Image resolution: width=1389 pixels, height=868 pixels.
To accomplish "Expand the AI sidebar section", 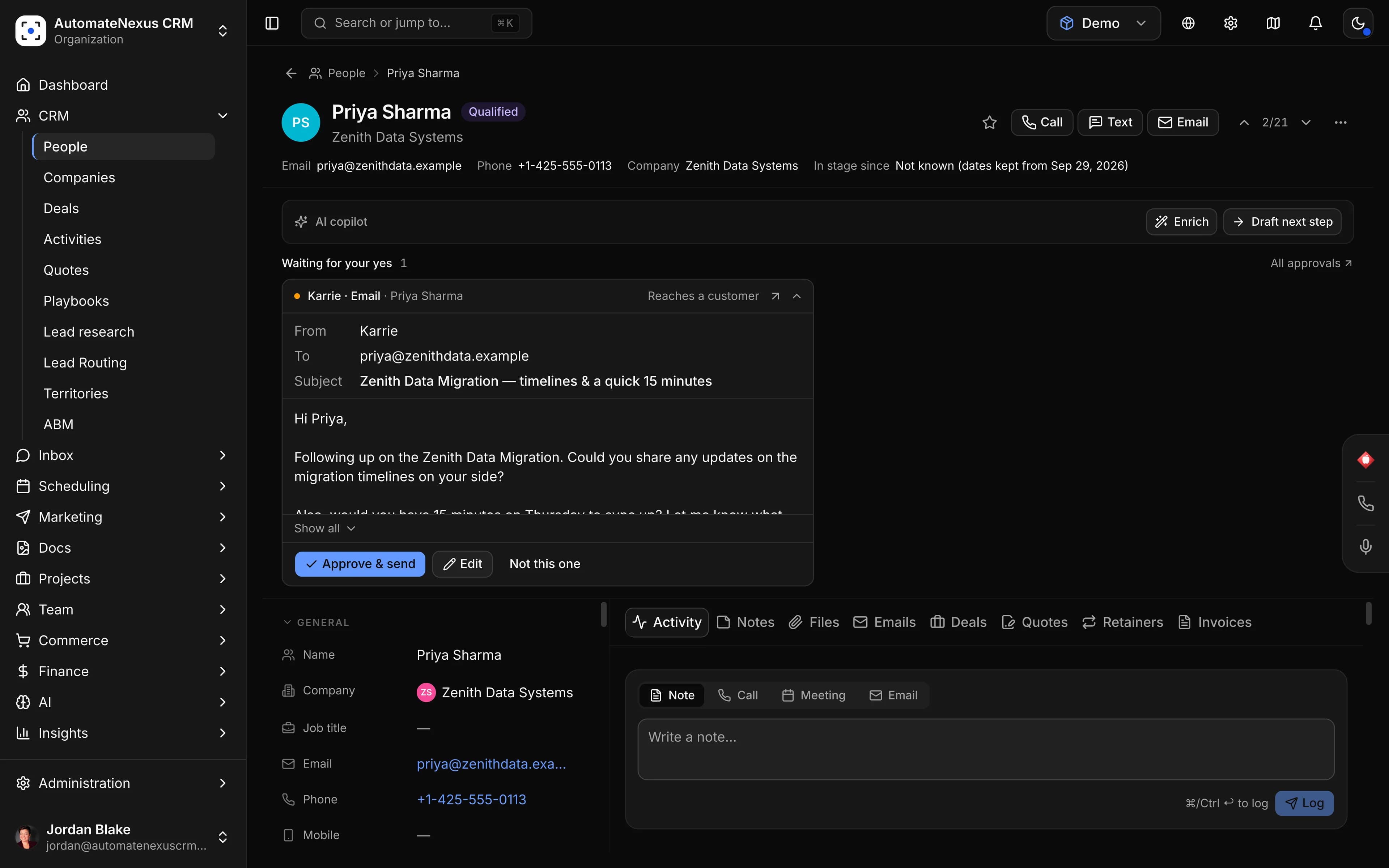I will click(x=223, y=702).
